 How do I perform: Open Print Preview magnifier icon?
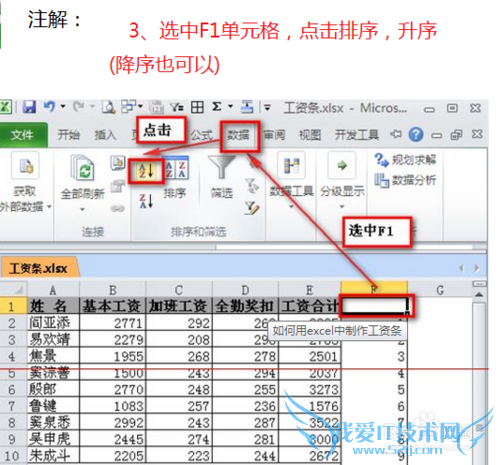[108, 107]
